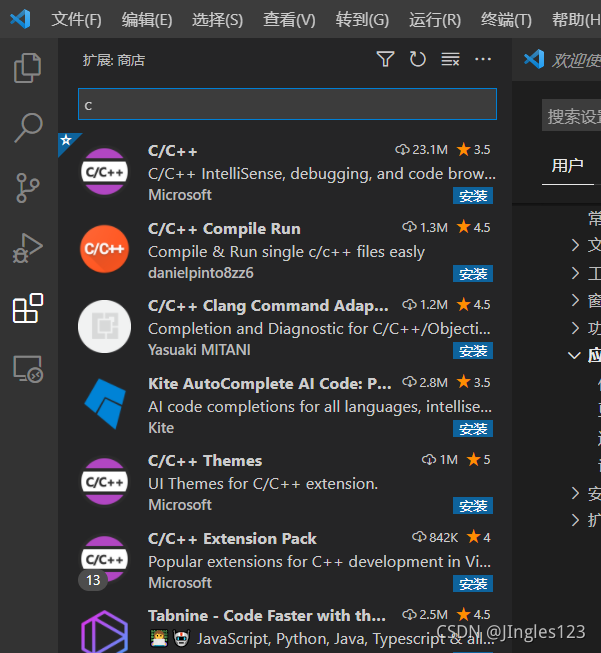Open extensions view more actions menu
Image resolution: width=601 pixels, height=653 pixels.
pyautogui.click(x=483, y=59)
